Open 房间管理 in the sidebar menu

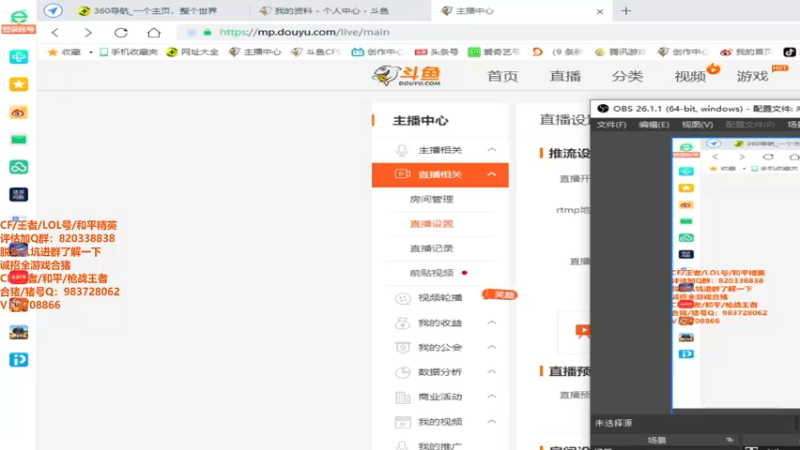pyautogui.click(x=431, y=199)
